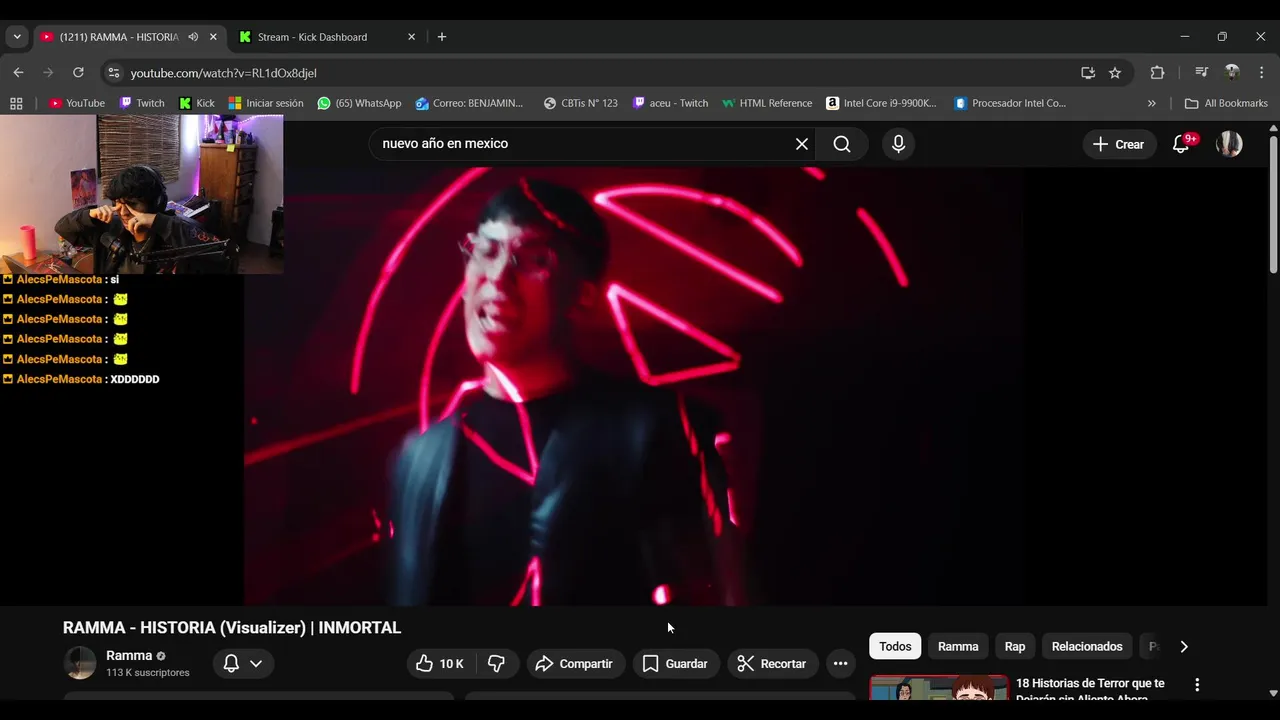This screenshot has height=720, width=1280.
Task: Open a new browser tab
Action: coord(442,37)
